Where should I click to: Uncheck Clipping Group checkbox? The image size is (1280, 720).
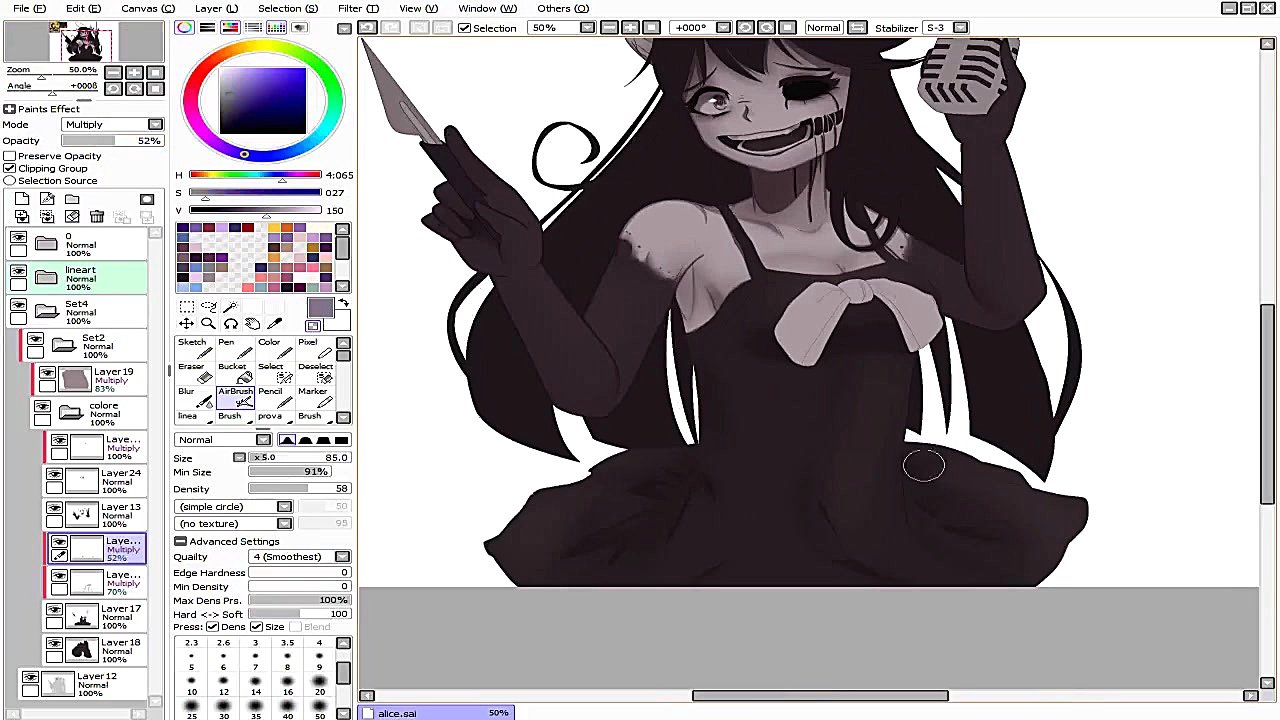tap(10, 168)
